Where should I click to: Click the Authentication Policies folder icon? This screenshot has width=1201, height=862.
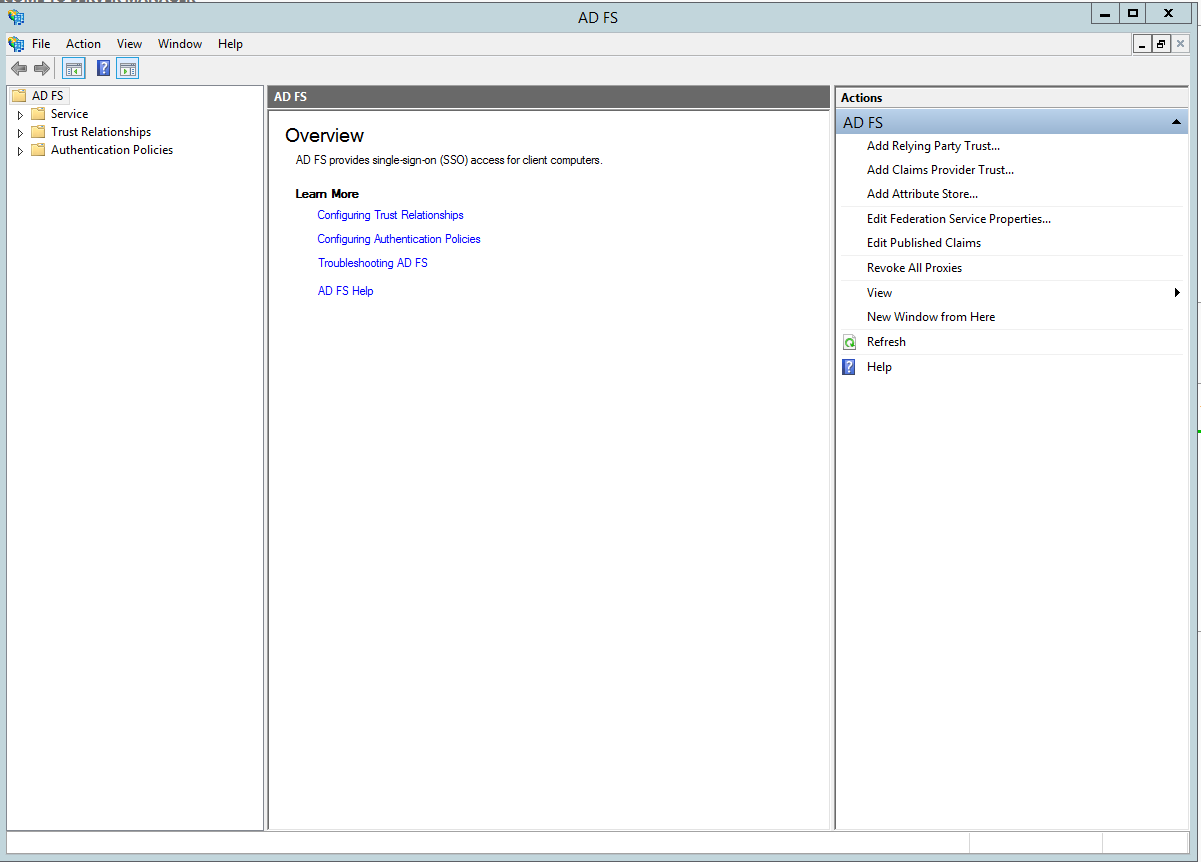click(38, 150)
